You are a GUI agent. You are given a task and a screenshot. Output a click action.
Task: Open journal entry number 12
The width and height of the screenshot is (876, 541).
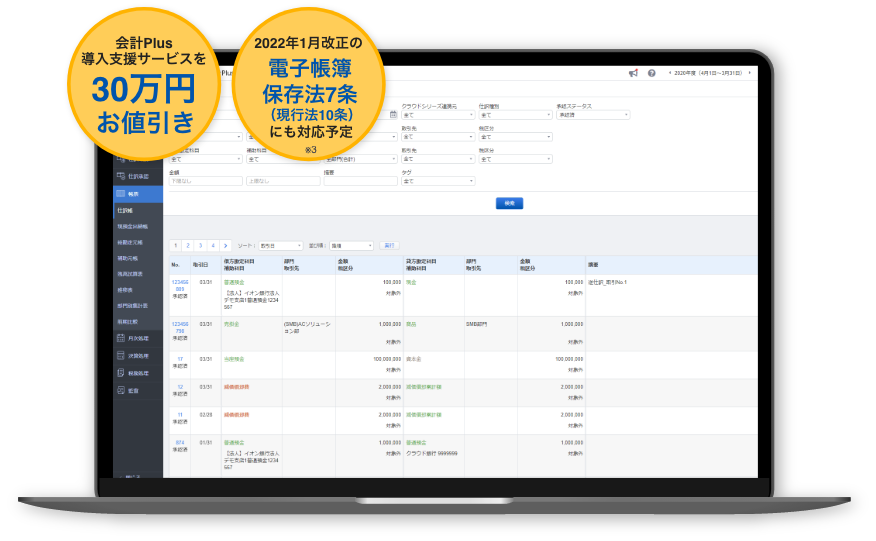point(180,387)
